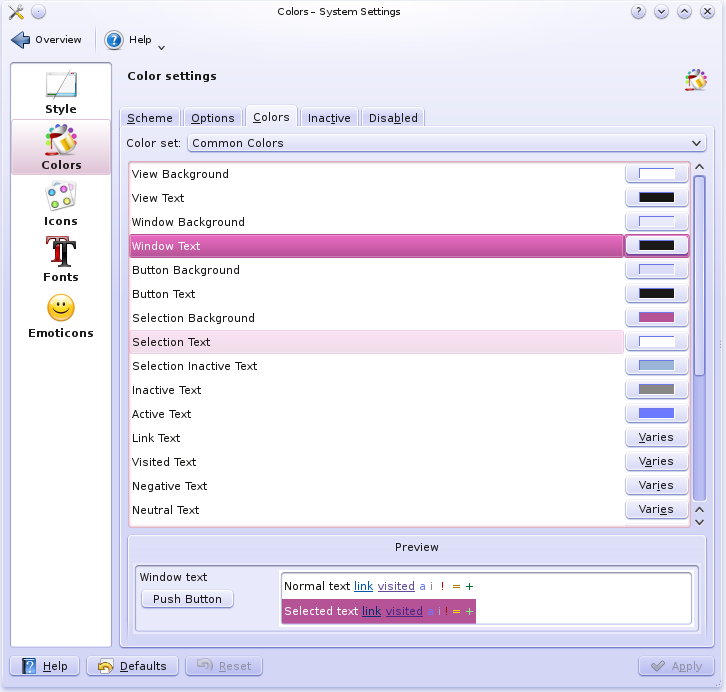Restore settings with Defaults button
Image resolution: width=726 pixels, height=692 pixels.
pos(132,666)
